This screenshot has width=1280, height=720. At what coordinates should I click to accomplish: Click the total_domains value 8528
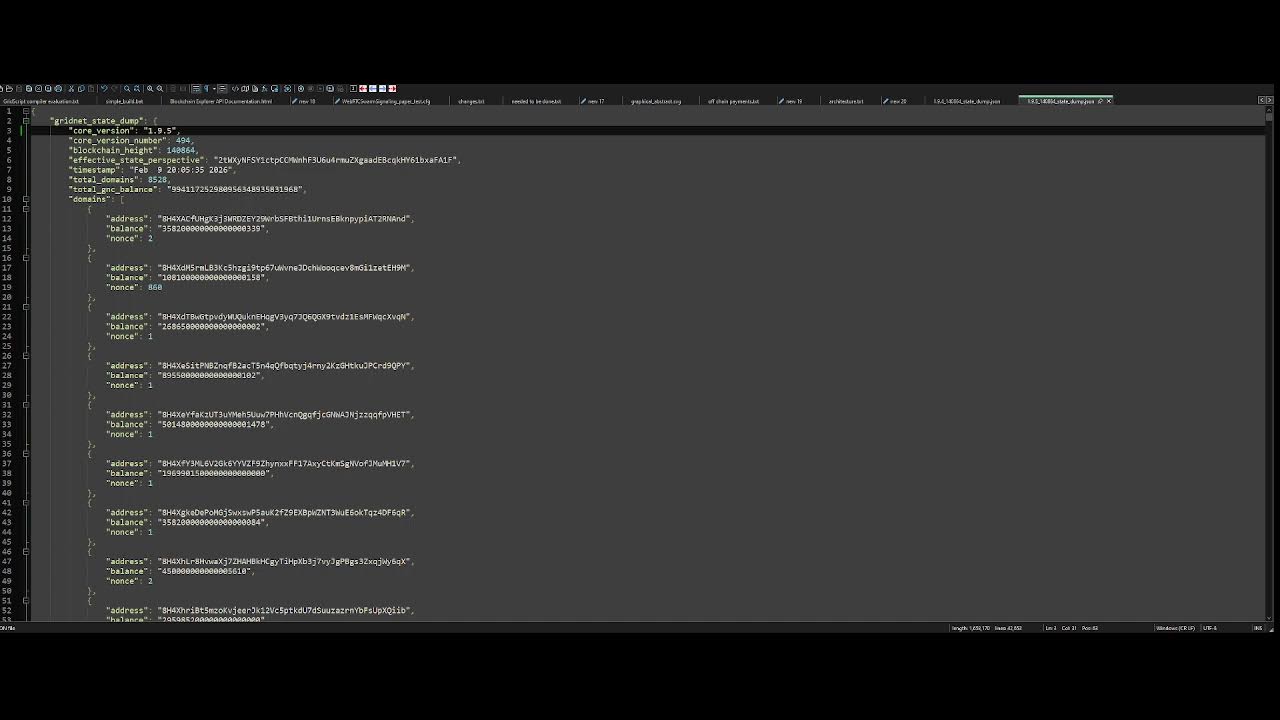click(159, 180)
